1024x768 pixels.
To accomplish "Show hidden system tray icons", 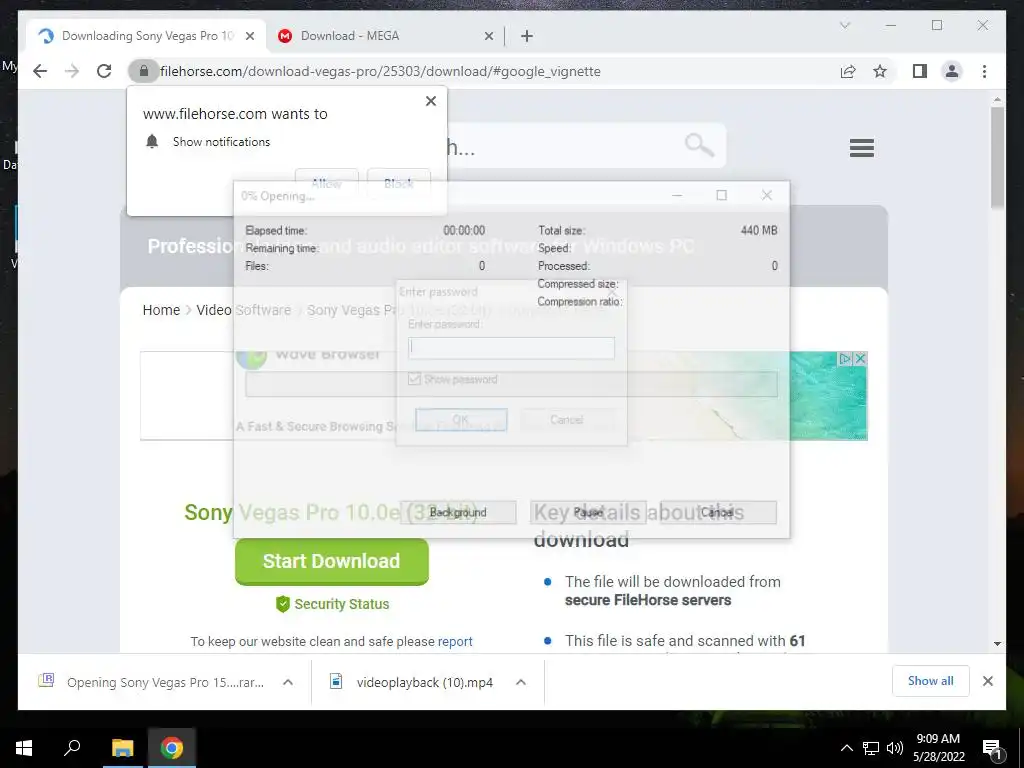I will pyautogui.click(x=846, y=748).
